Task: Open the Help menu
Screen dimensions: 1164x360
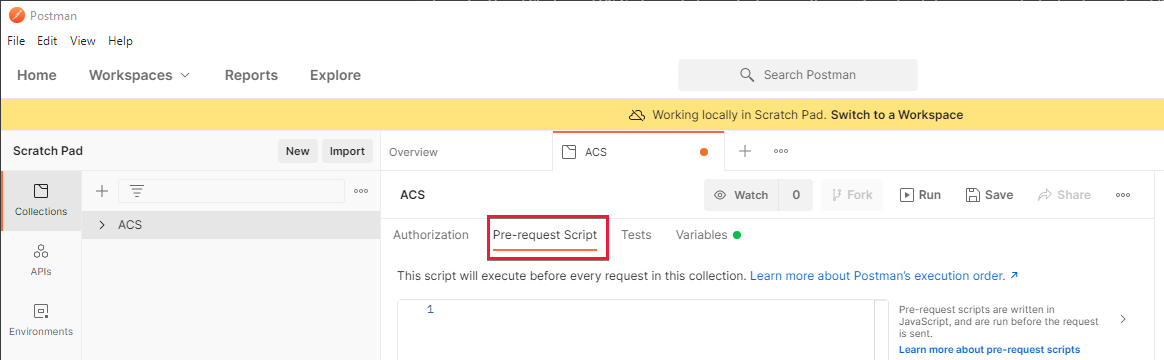Action: tap(120, 42)
